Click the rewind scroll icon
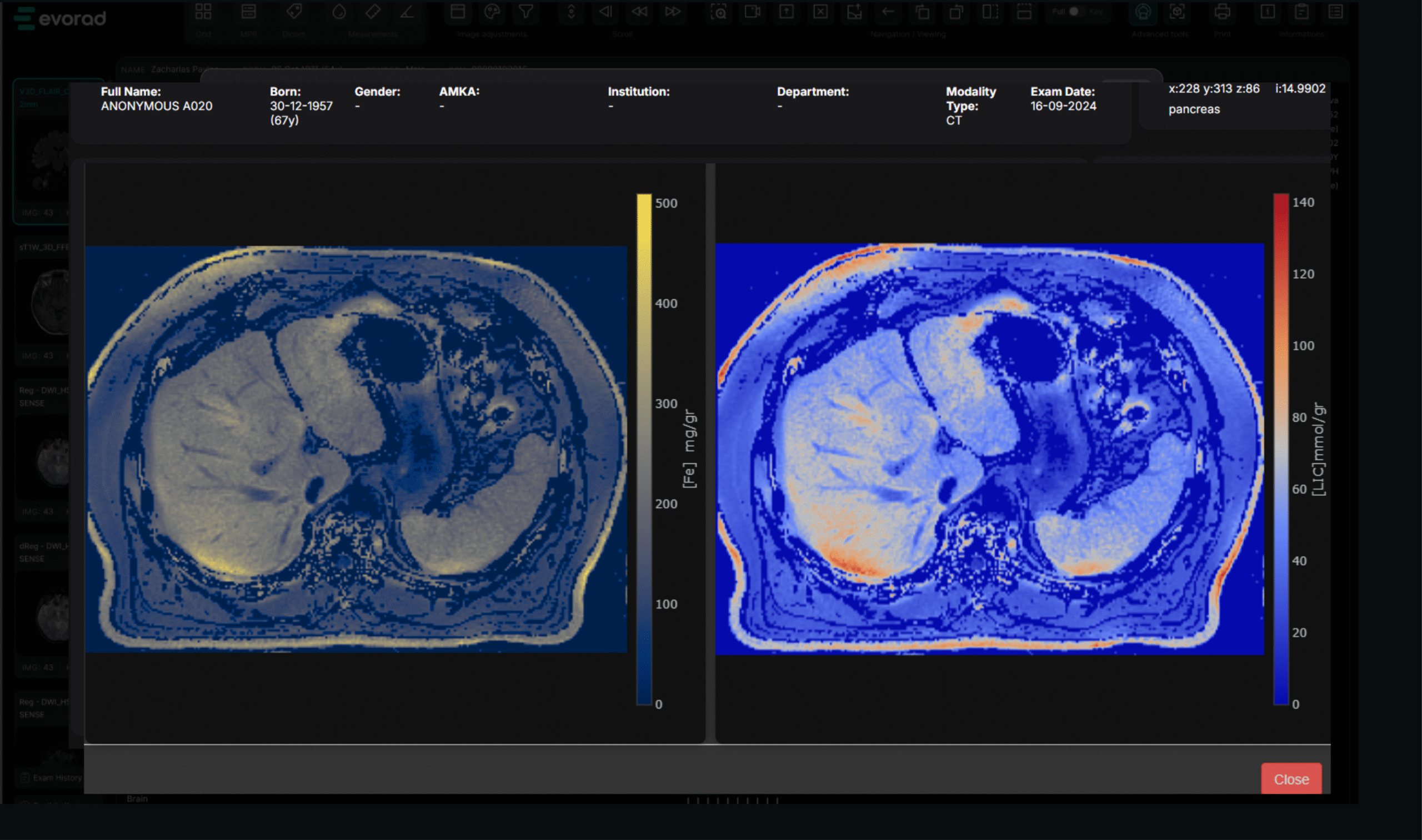1422x840 pixels. pyautogui.click(x=639, y=12)
